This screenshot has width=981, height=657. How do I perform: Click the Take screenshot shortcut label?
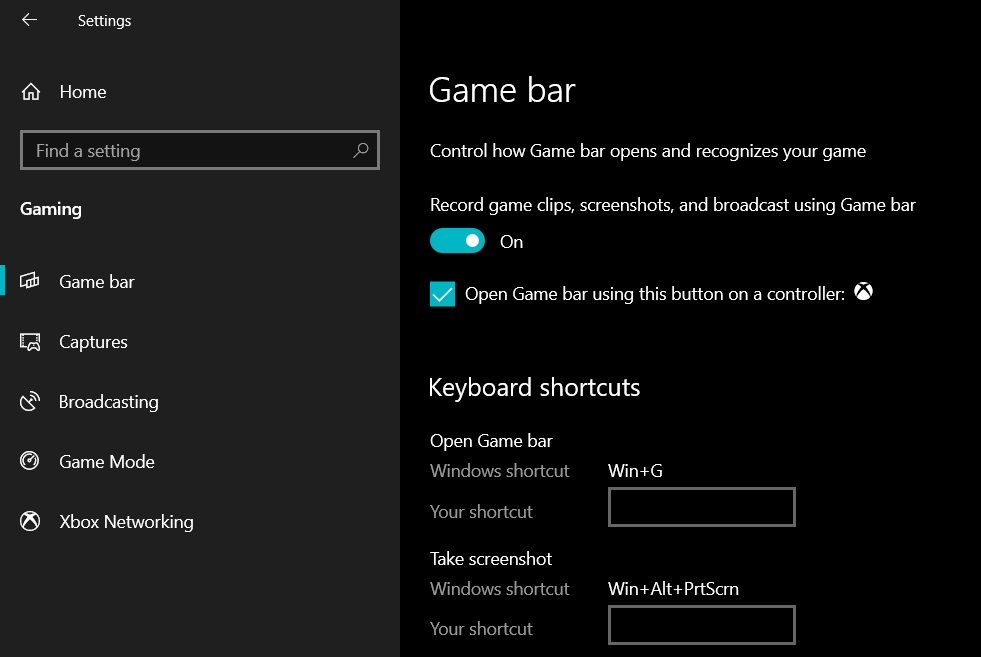(491, 559)
